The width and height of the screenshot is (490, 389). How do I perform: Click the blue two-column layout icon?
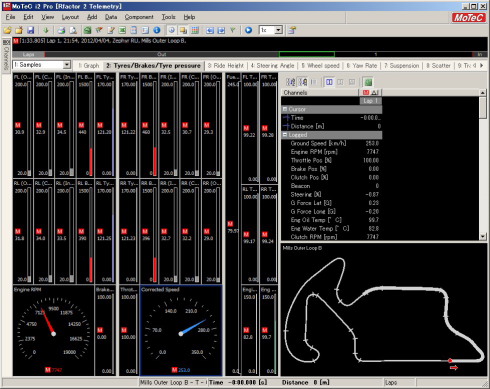coord(329,82)
